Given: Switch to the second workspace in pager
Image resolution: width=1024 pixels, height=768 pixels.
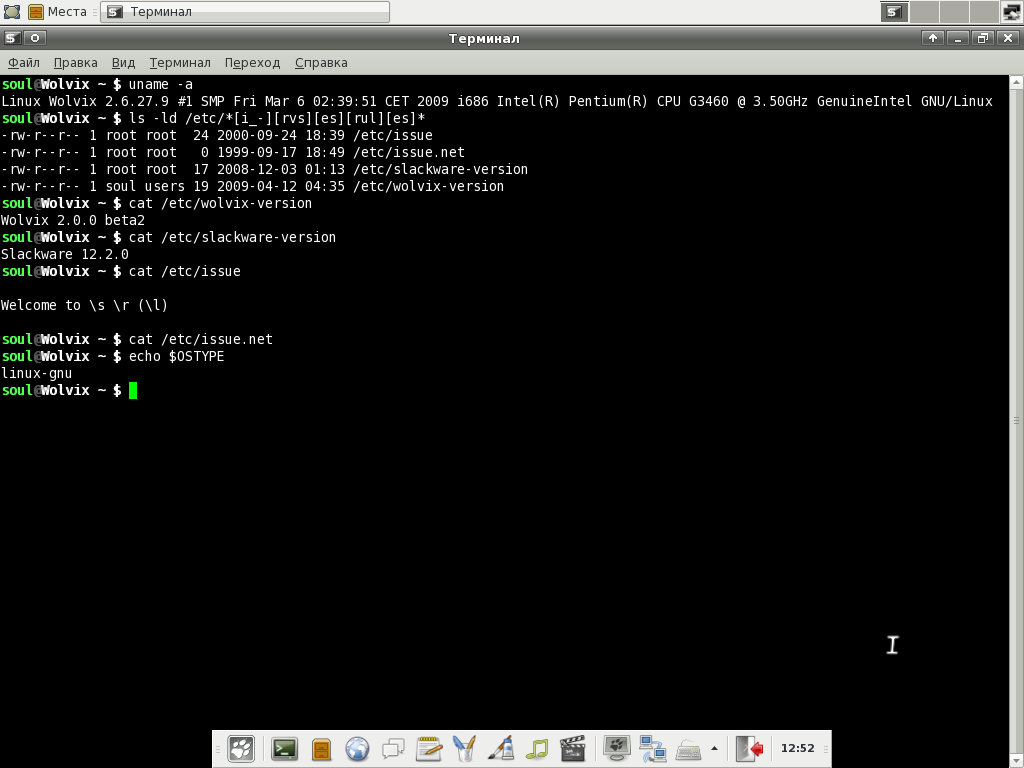Looking at the screenshot, I should [924, 12].
